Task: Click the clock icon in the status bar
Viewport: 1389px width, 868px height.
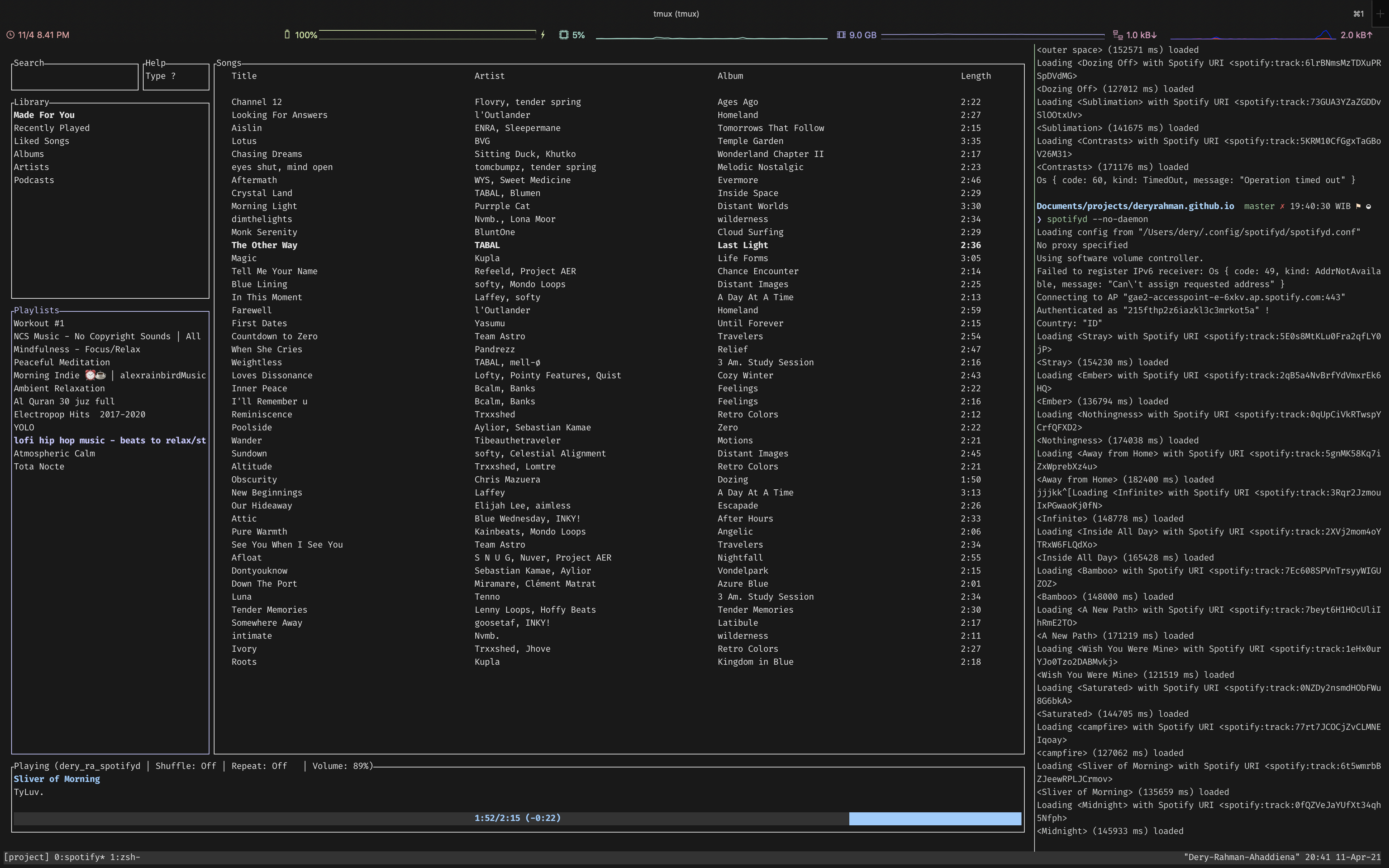Action: point(10,35)
